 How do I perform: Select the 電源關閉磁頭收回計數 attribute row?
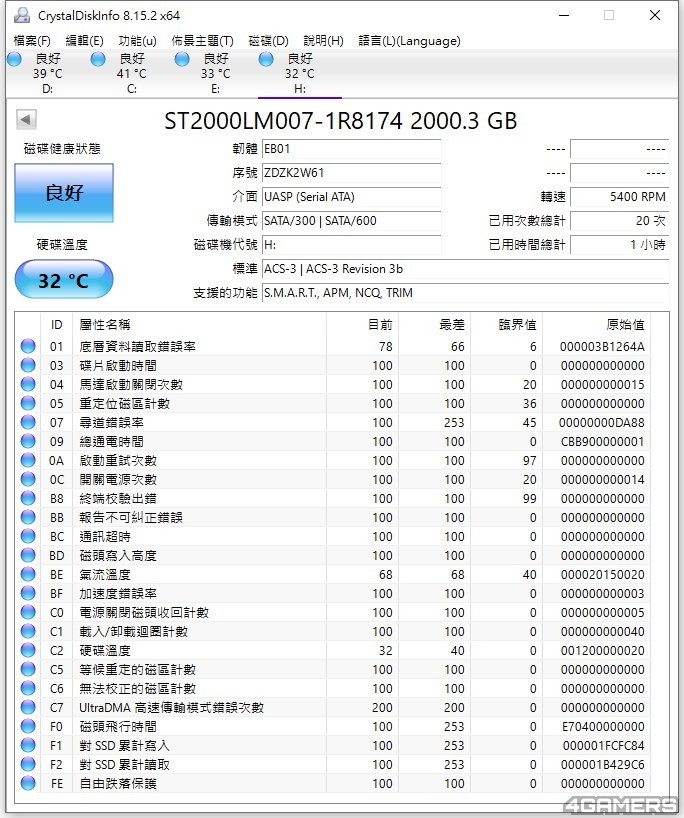pyautogui.click(x=334, y=612)
